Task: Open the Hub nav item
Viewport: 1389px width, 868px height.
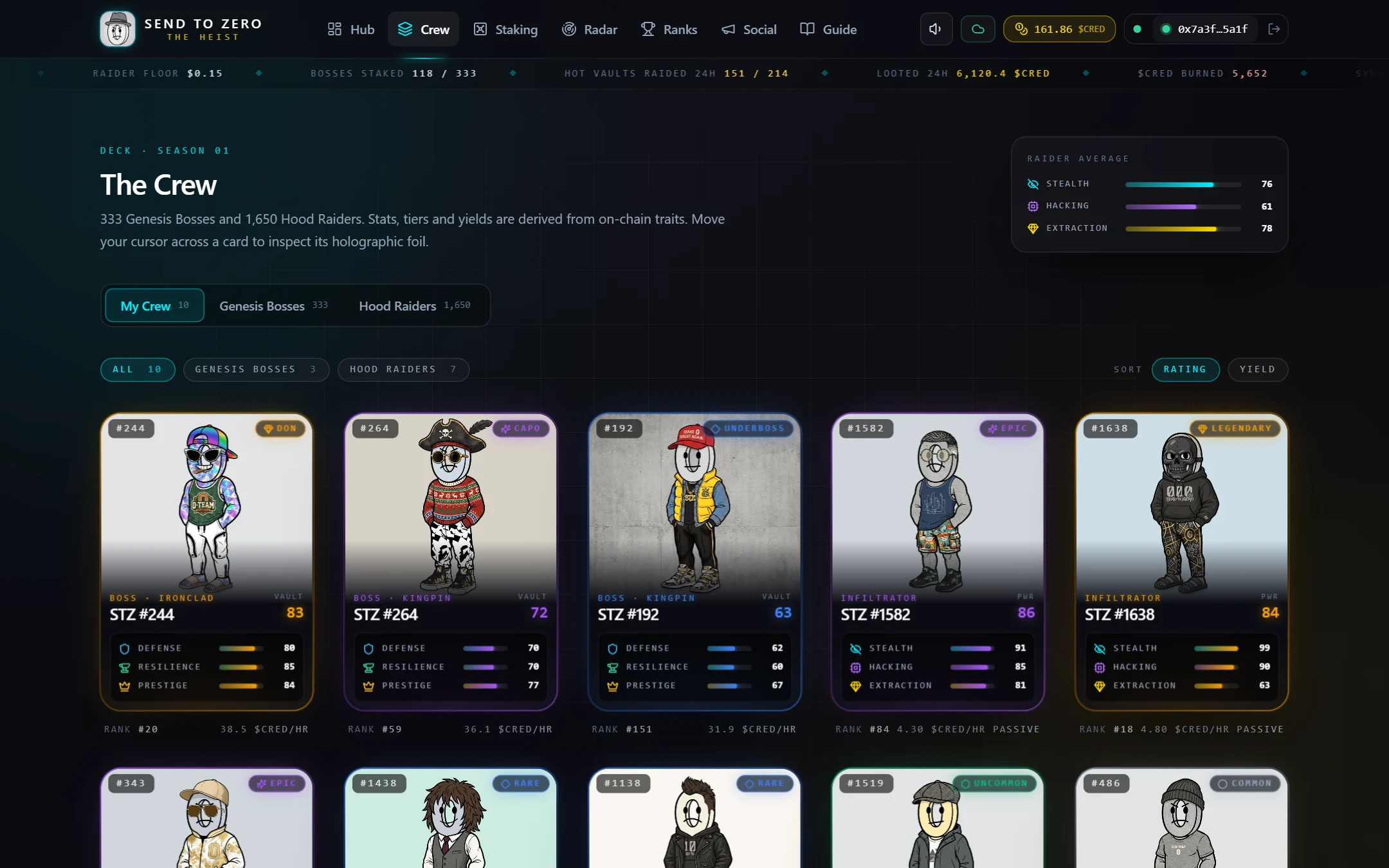Action: pos(351,29)
